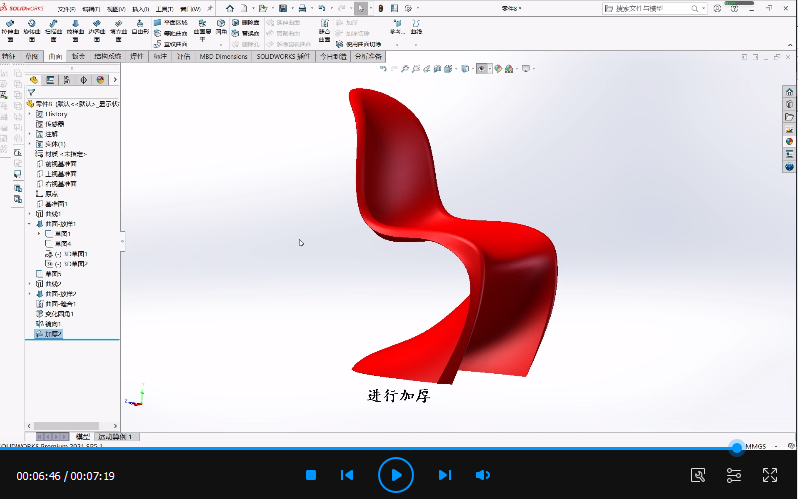Click the video player screenshot tool button
The width and height of the screenshot is (798, 499).
tap(698, 475)
